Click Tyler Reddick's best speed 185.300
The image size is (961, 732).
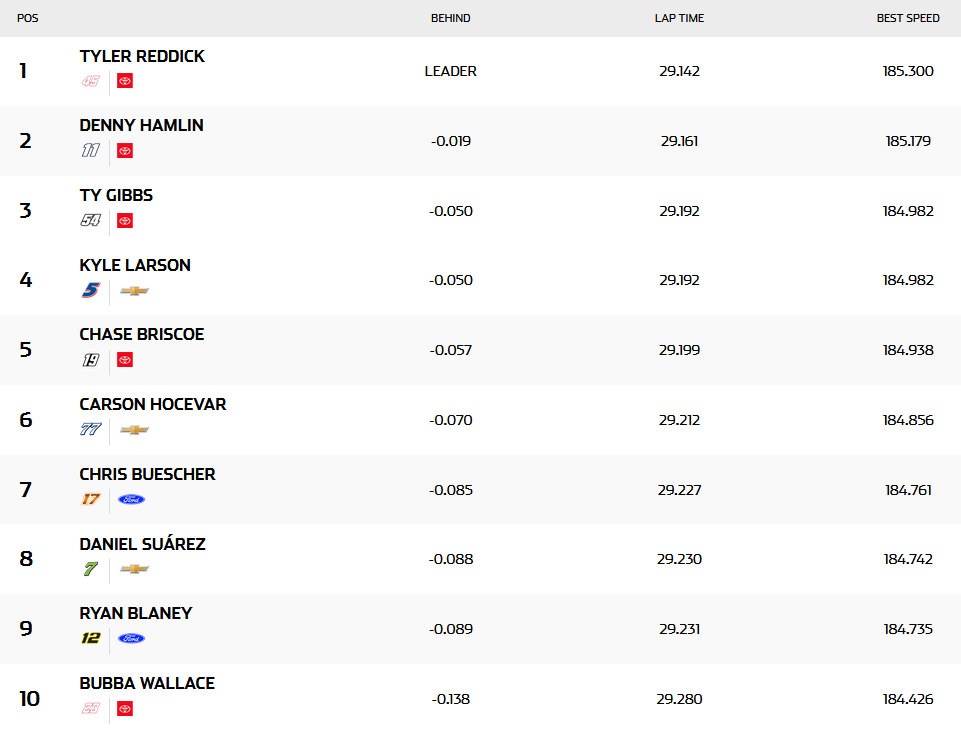(x=908, y=71)
